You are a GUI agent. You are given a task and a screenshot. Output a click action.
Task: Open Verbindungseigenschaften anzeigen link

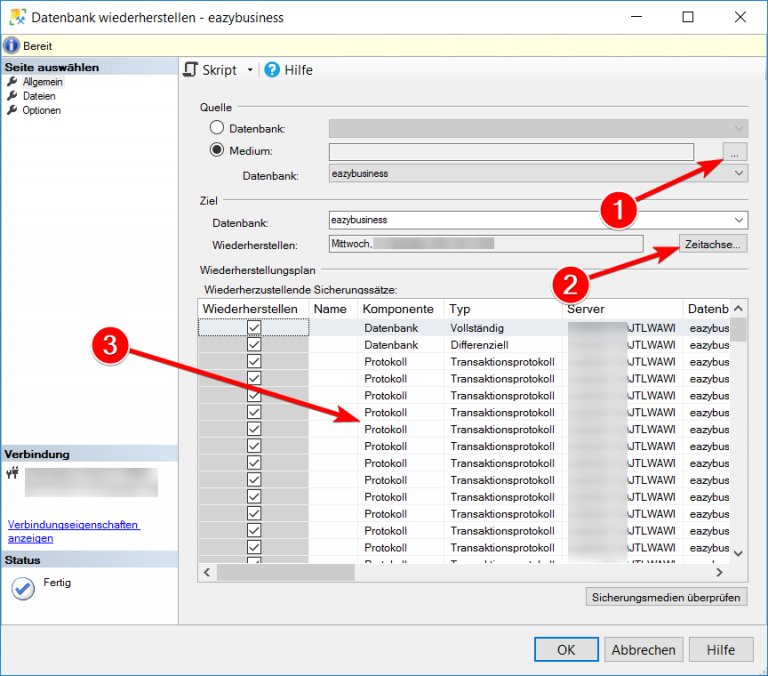pos(74,531)
